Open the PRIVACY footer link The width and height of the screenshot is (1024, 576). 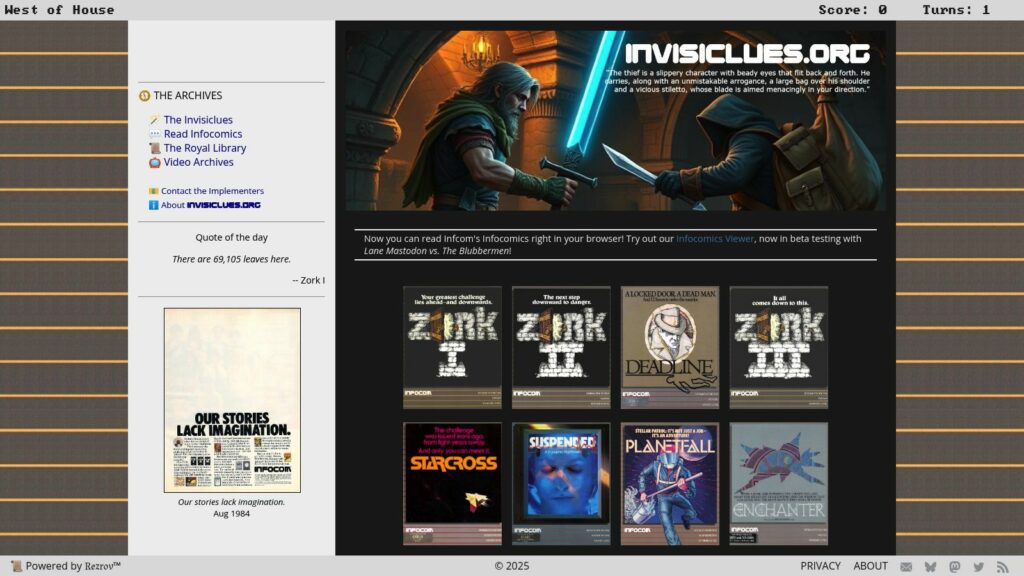tap(820, 566)
